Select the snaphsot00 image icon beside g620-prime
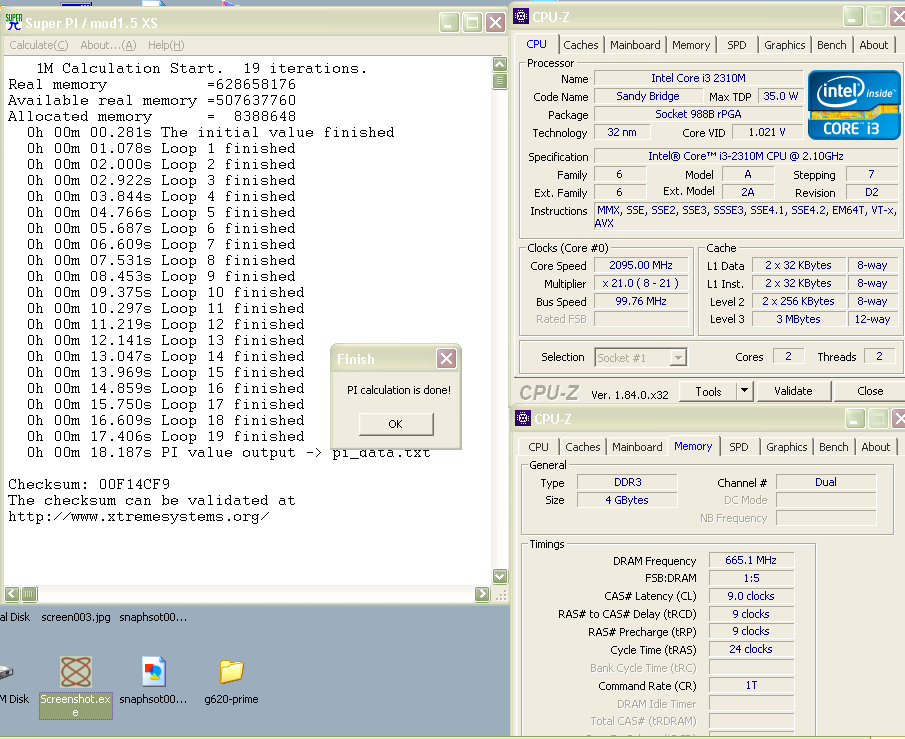905x739 pixels. pos(154,671)
